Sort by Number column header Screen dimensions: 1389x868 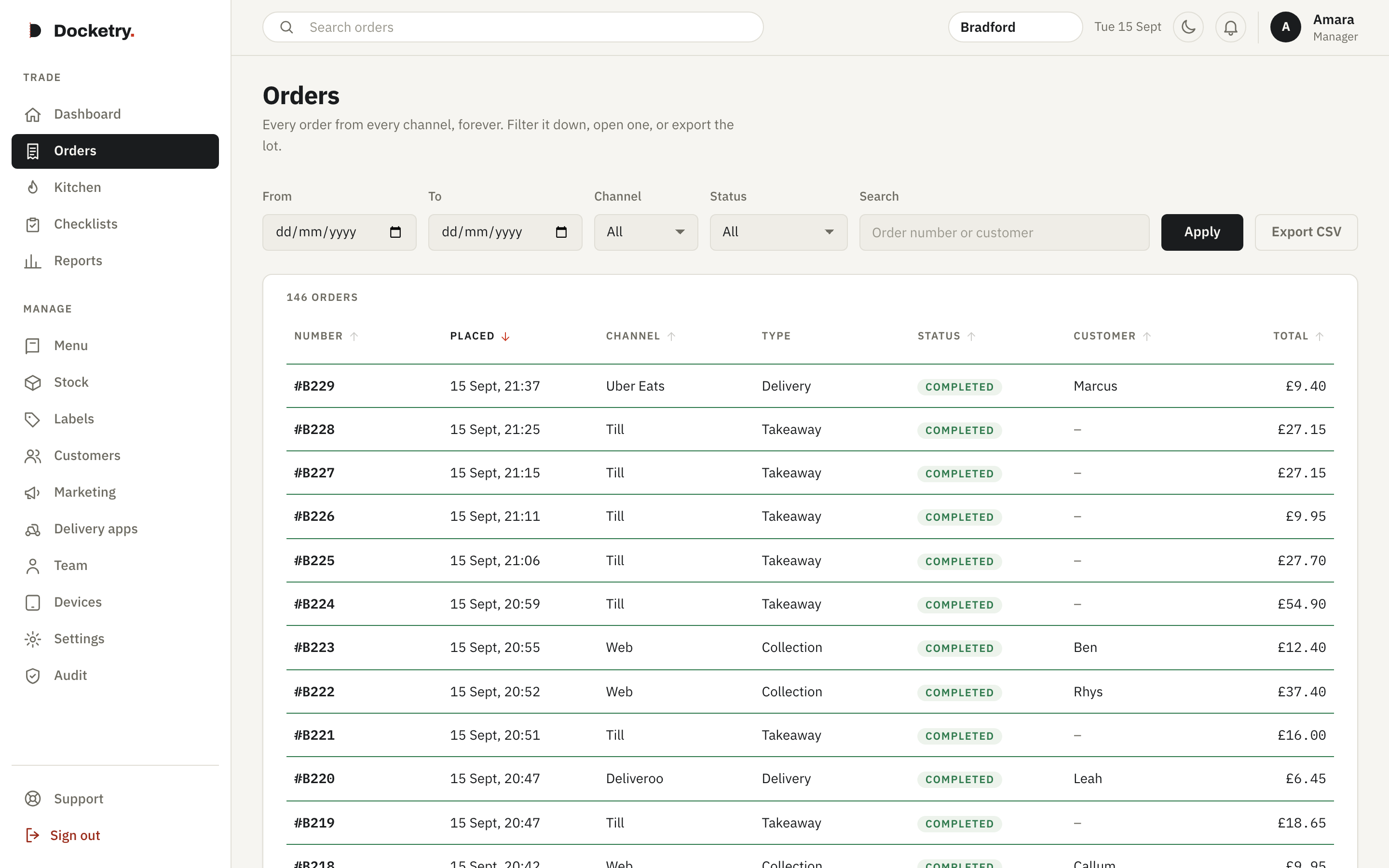pyautogui.click(x=326, y=336)
